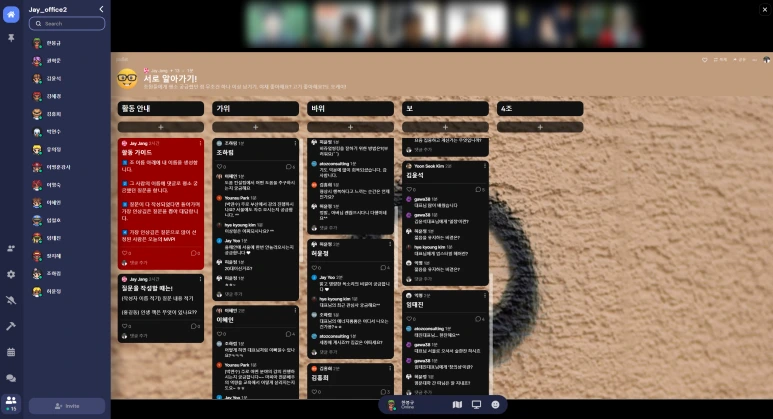Viewport: 773px width, 419px height.
Task: Select the participants icon showing 15
Action: [11, 403]
